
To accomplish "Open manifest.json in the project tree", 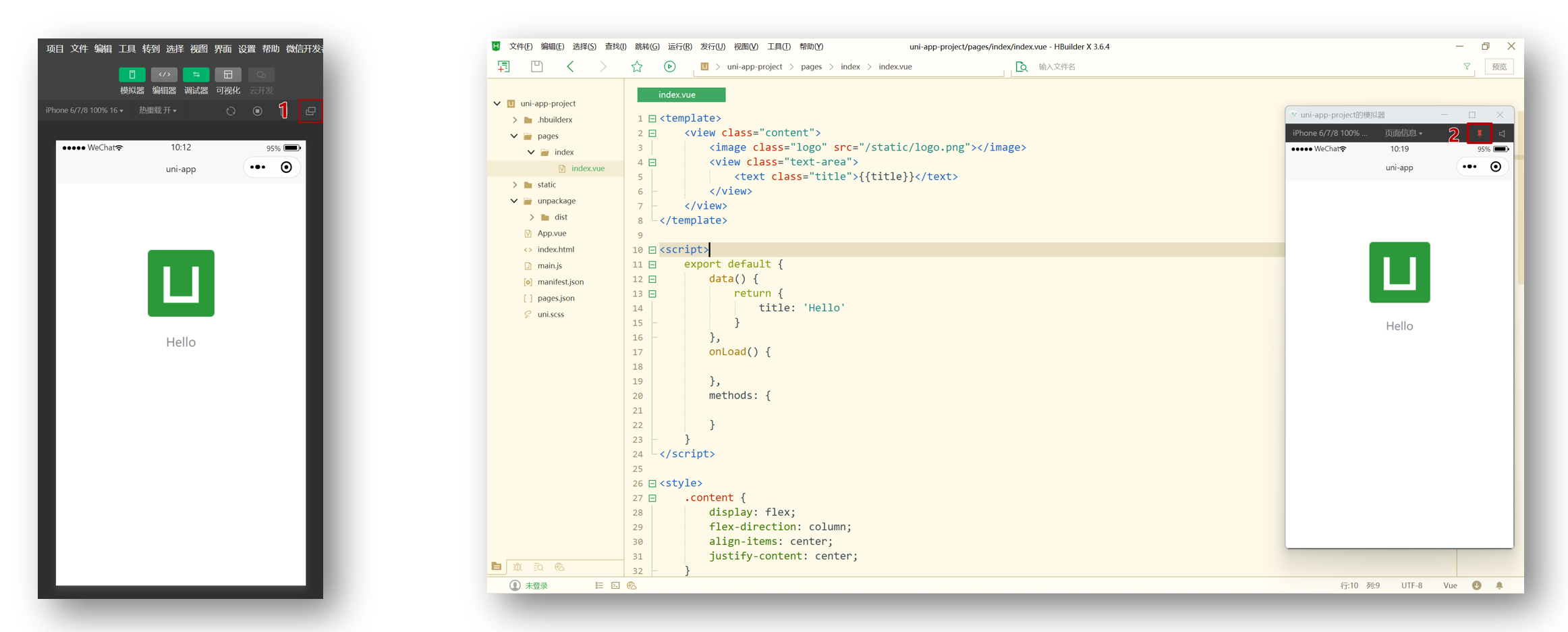I will click(560, 282).
